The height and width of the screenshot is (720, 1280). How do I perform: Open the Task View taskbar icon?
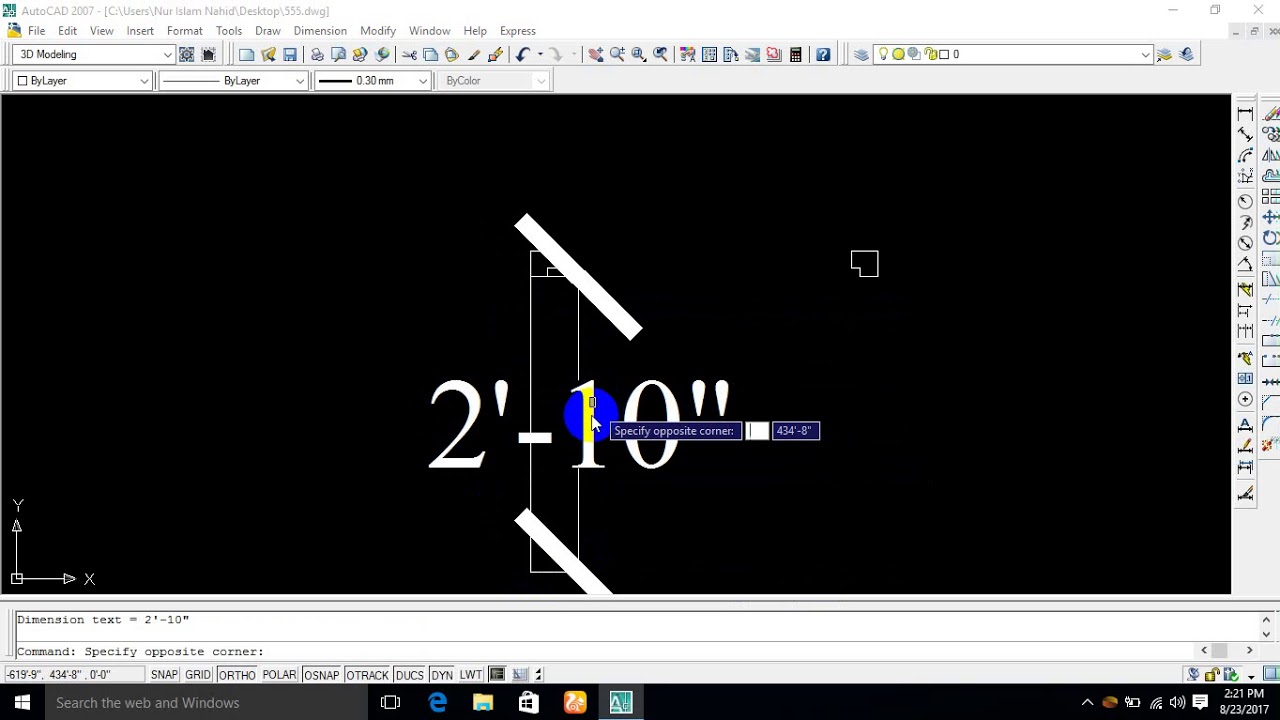point(391,703)
